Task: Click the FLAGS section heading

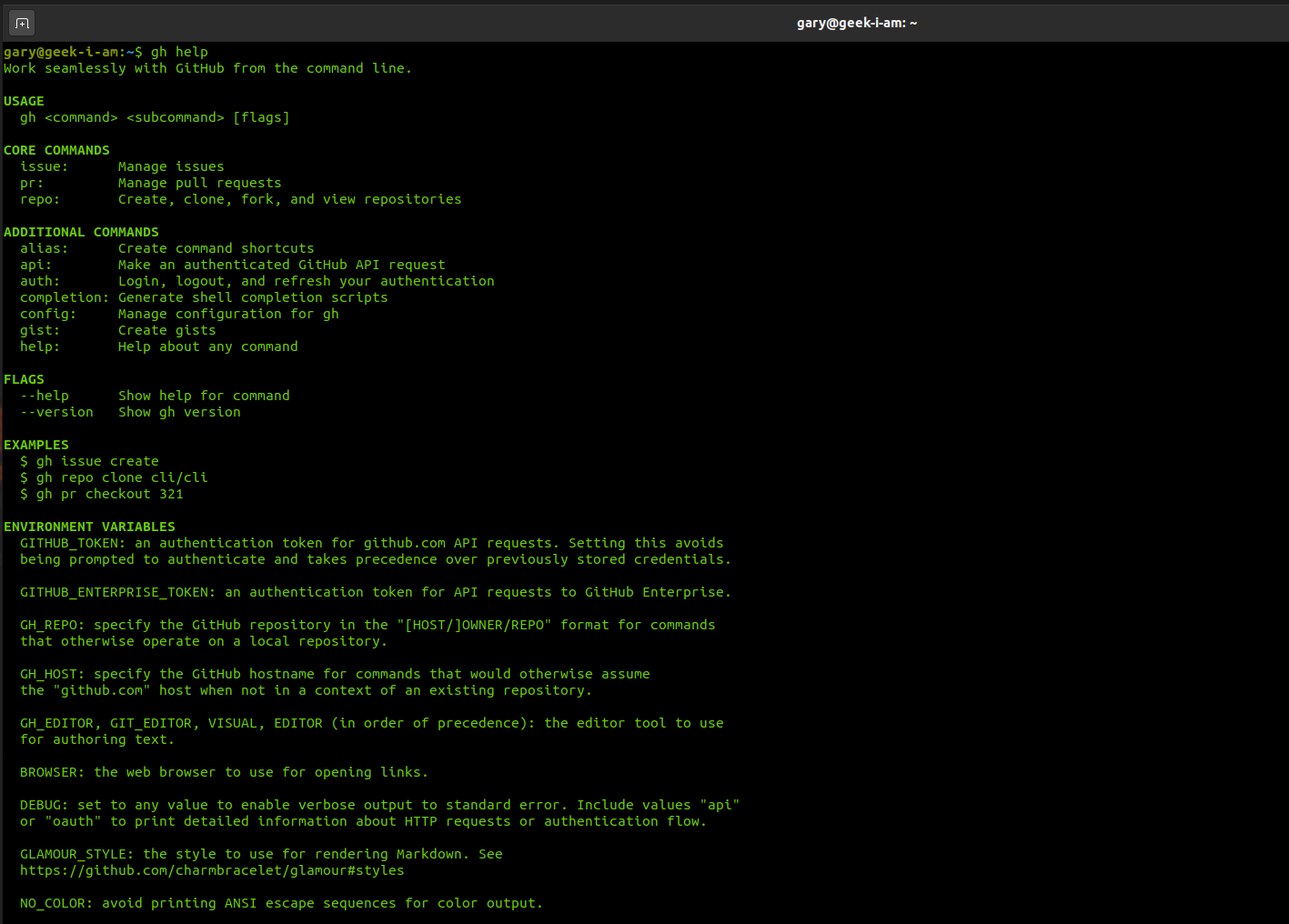Action: point(24,379)
